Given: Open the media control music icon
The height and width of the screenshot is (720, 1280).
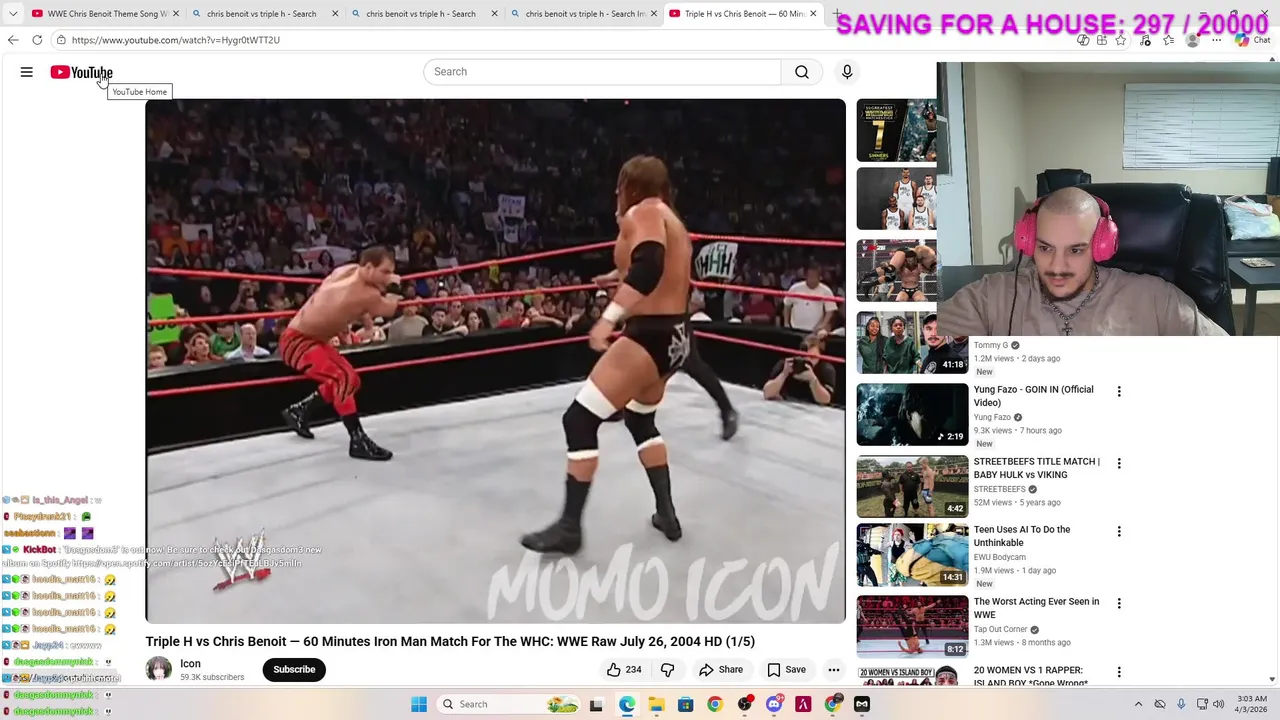Looking at the screenshot, I should pyautogui.click(x=1145, y=40).
